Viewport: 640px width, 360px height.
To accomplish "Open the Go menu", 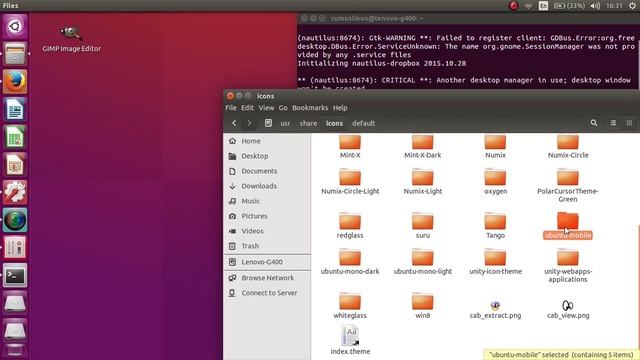I will [x=283, y=108].
